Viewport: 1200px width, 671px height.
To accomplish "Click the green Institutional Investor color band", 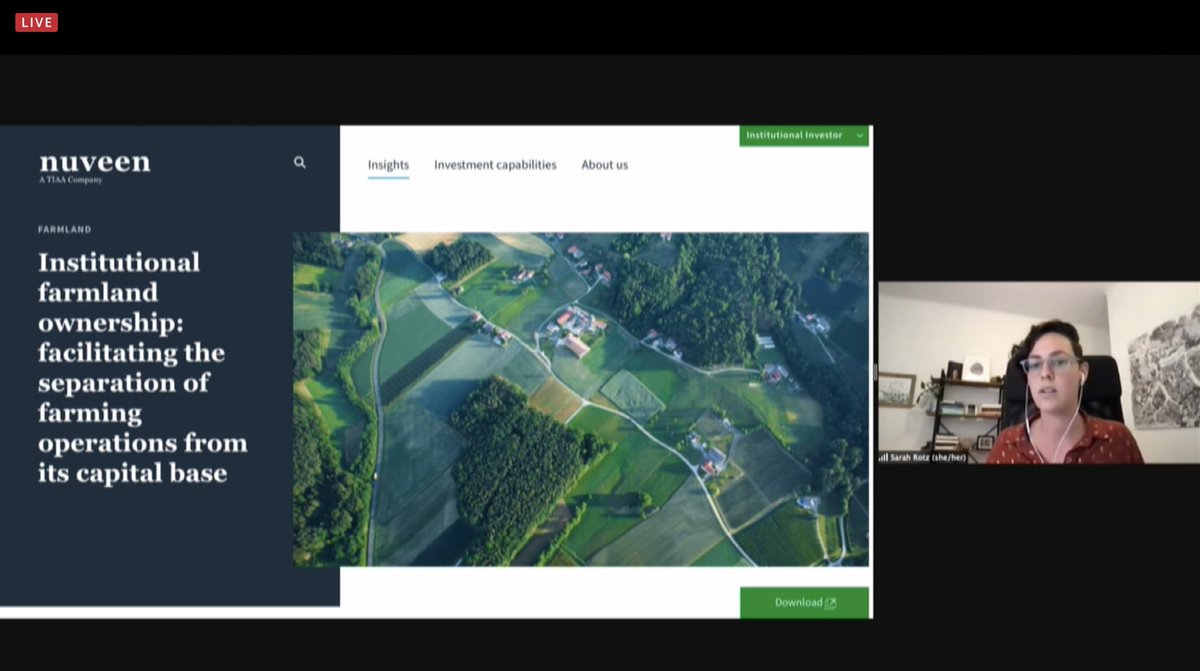I will [804, 134].
